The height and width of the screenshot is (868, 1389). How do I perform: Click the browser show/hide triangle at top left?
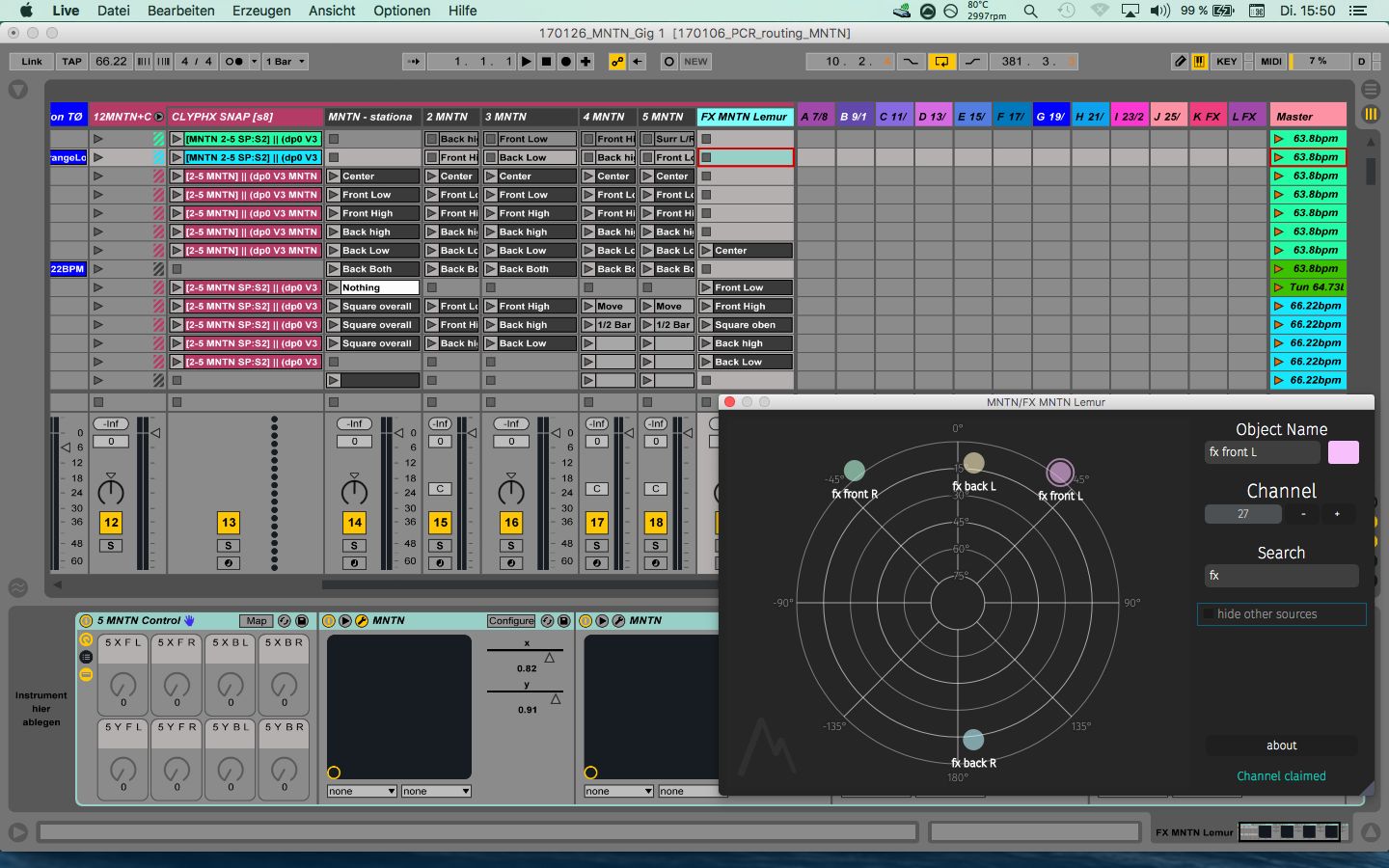[x=17, y=90]
